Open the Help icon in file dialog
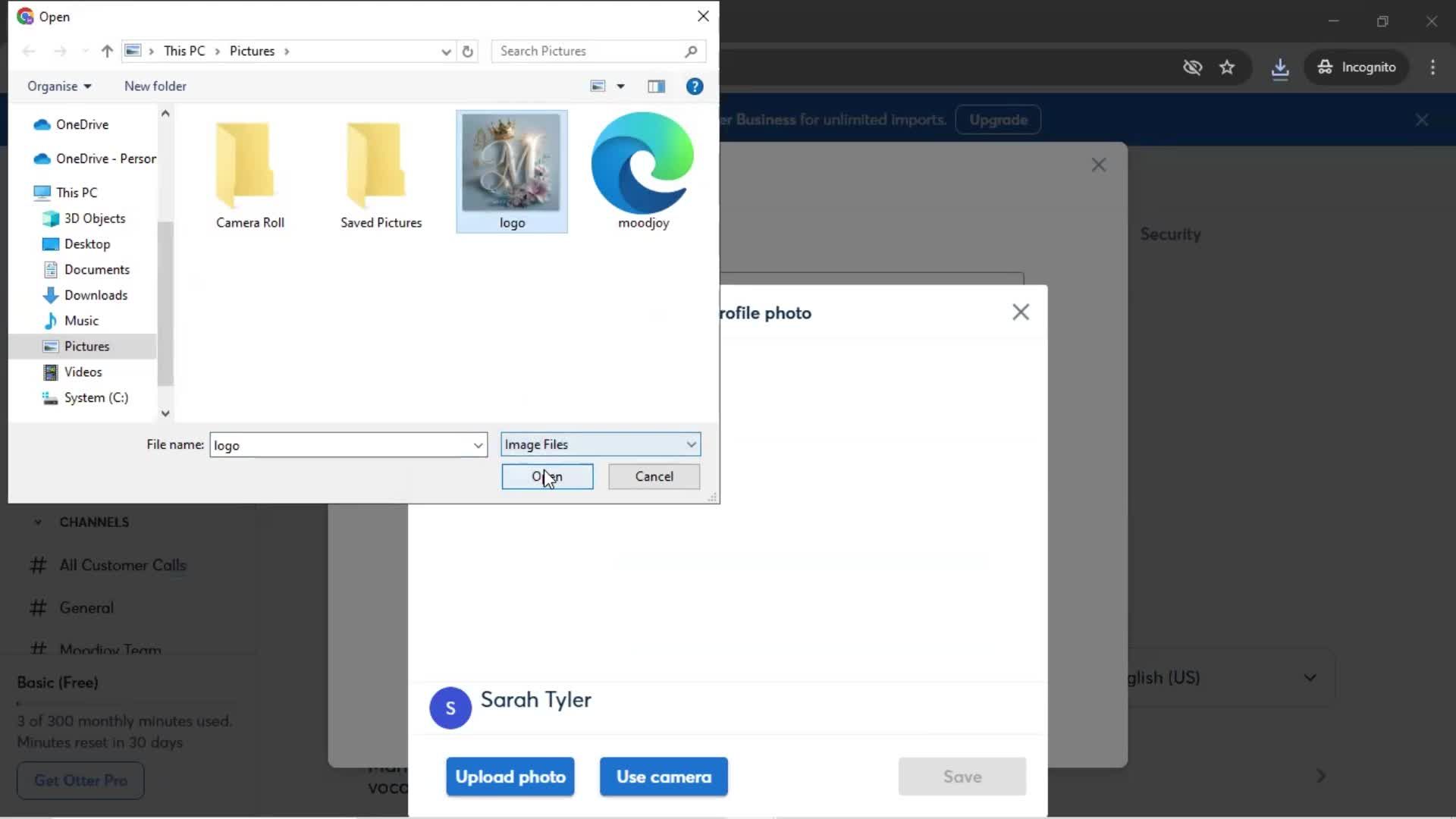The width and height of the screenshot is (1456, 819). 695,86
